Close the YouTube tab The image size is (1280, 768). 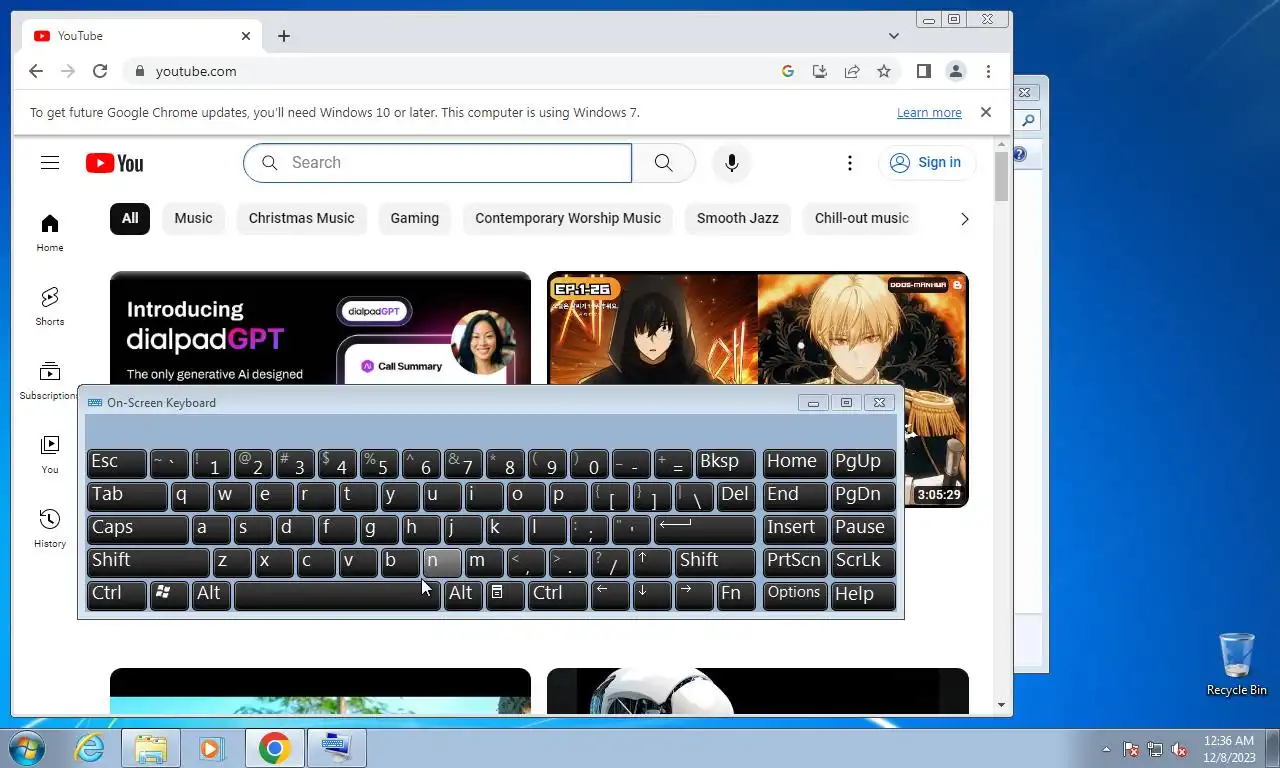tap(246, 36)
